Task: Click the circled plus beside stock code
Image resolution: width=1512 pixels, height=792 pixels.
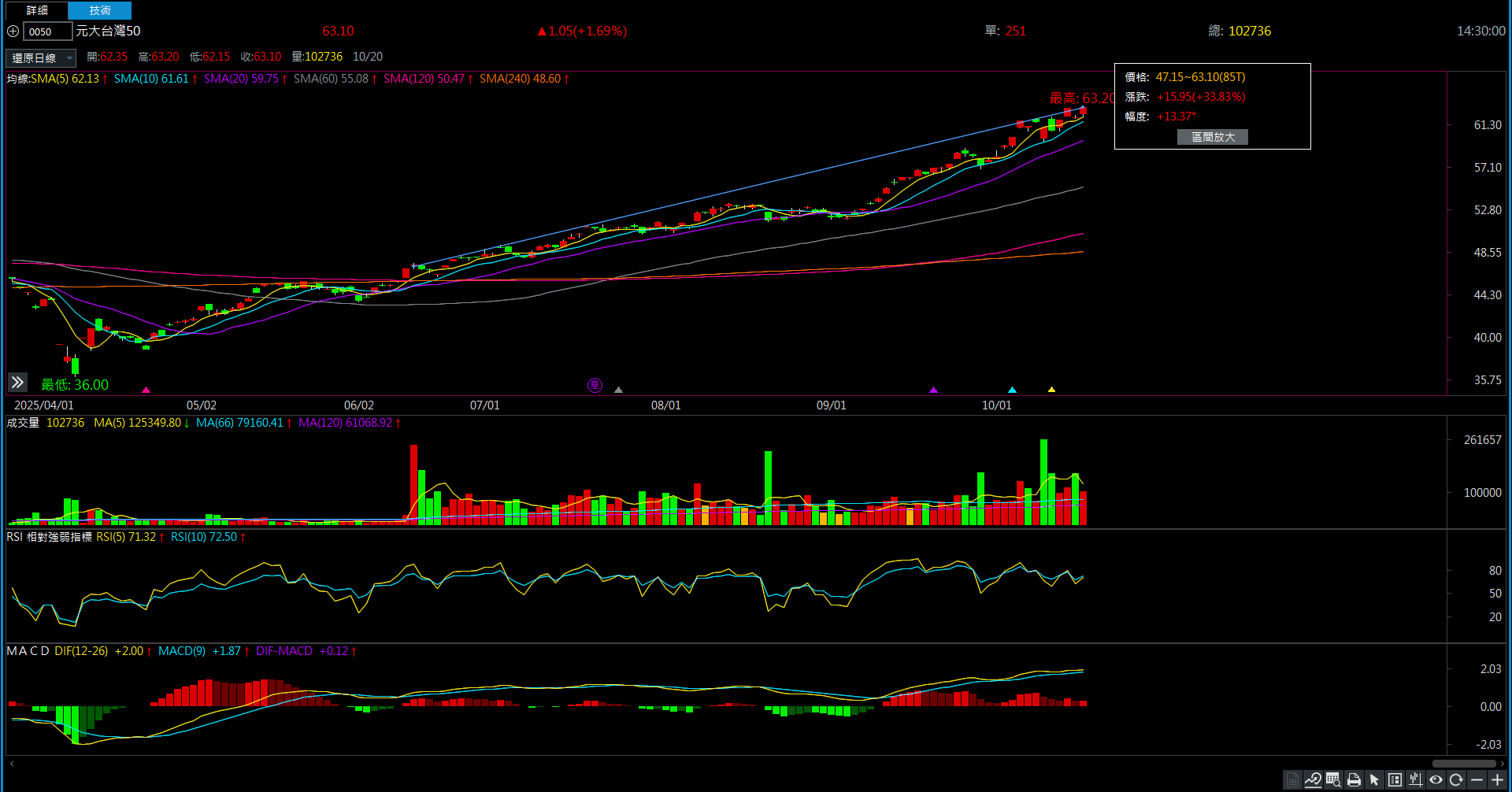Action: pos(13,31)
